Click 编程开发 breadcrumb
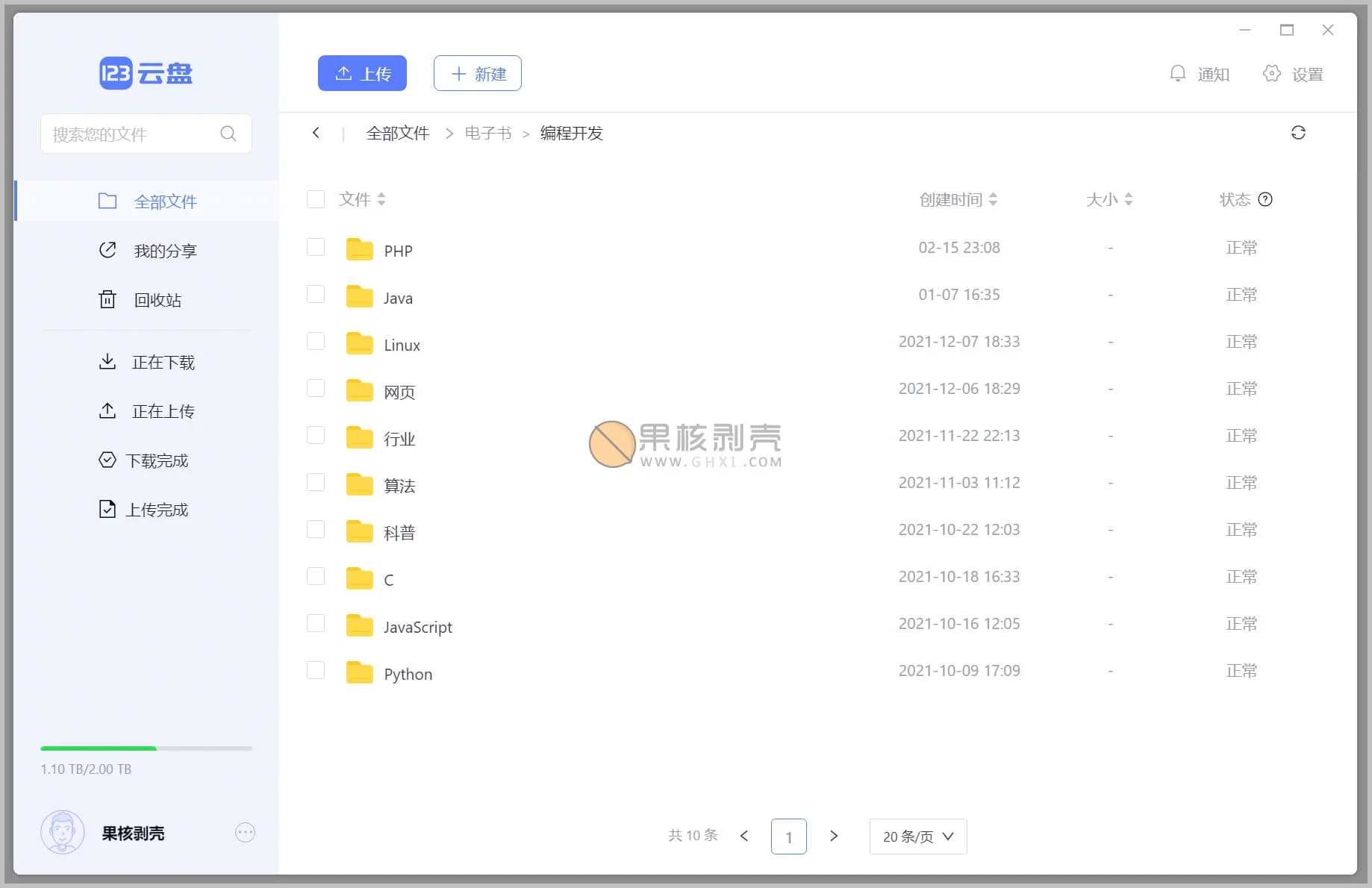 tap(572, 133)
